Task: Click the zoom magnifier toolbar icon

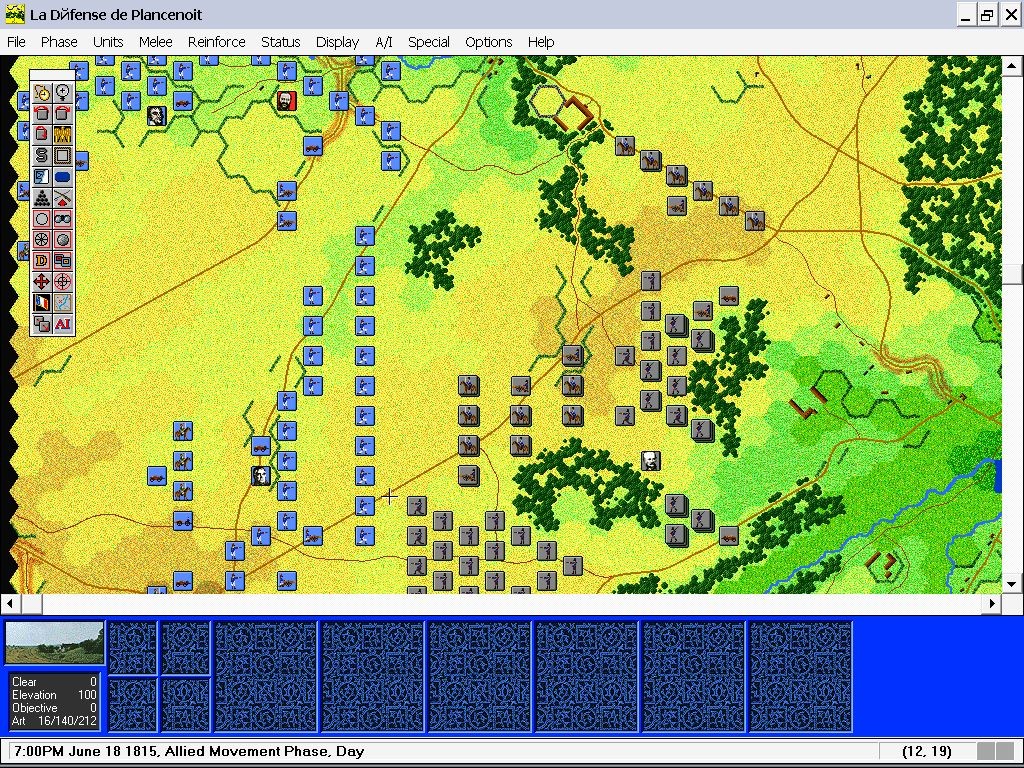Action: 63,93
